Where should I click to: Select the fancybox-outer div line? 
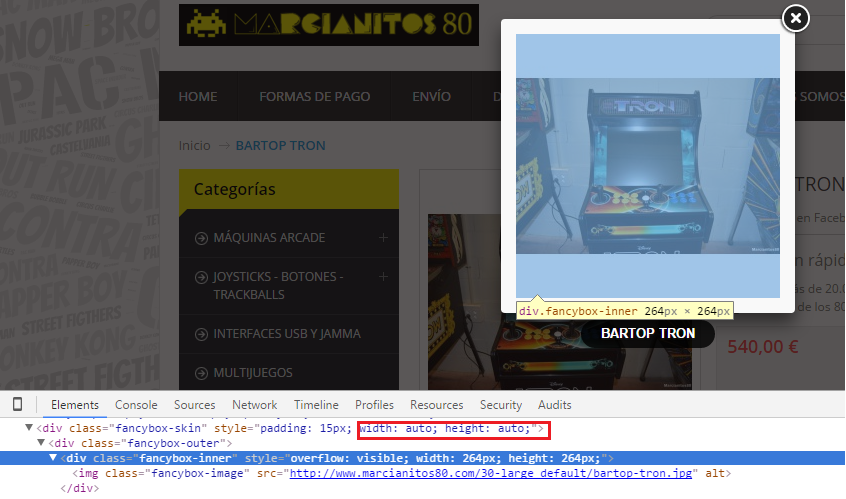(140, 443)
